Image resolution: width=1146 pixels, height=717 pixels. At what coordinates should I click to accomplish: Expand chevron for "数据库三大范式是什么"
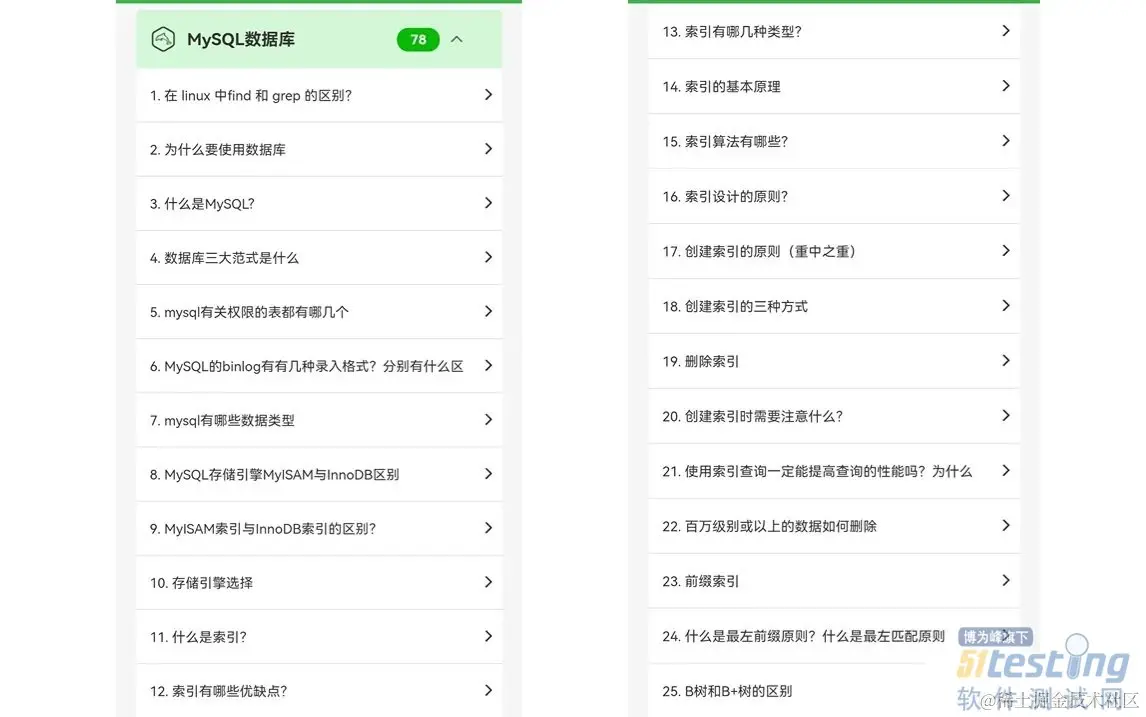tap(488, 257)
